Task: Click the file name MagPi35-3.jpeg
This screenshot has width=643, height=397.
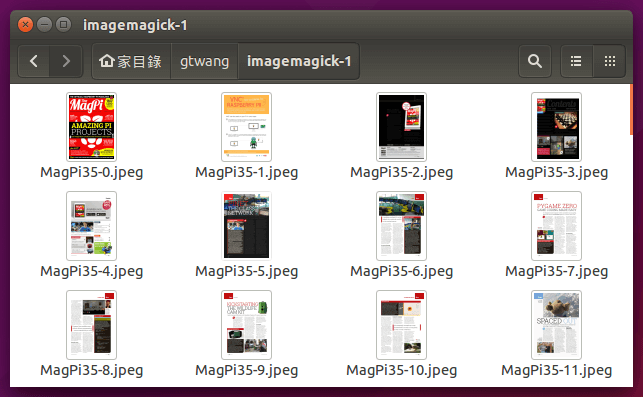Action: coord(556,173)
